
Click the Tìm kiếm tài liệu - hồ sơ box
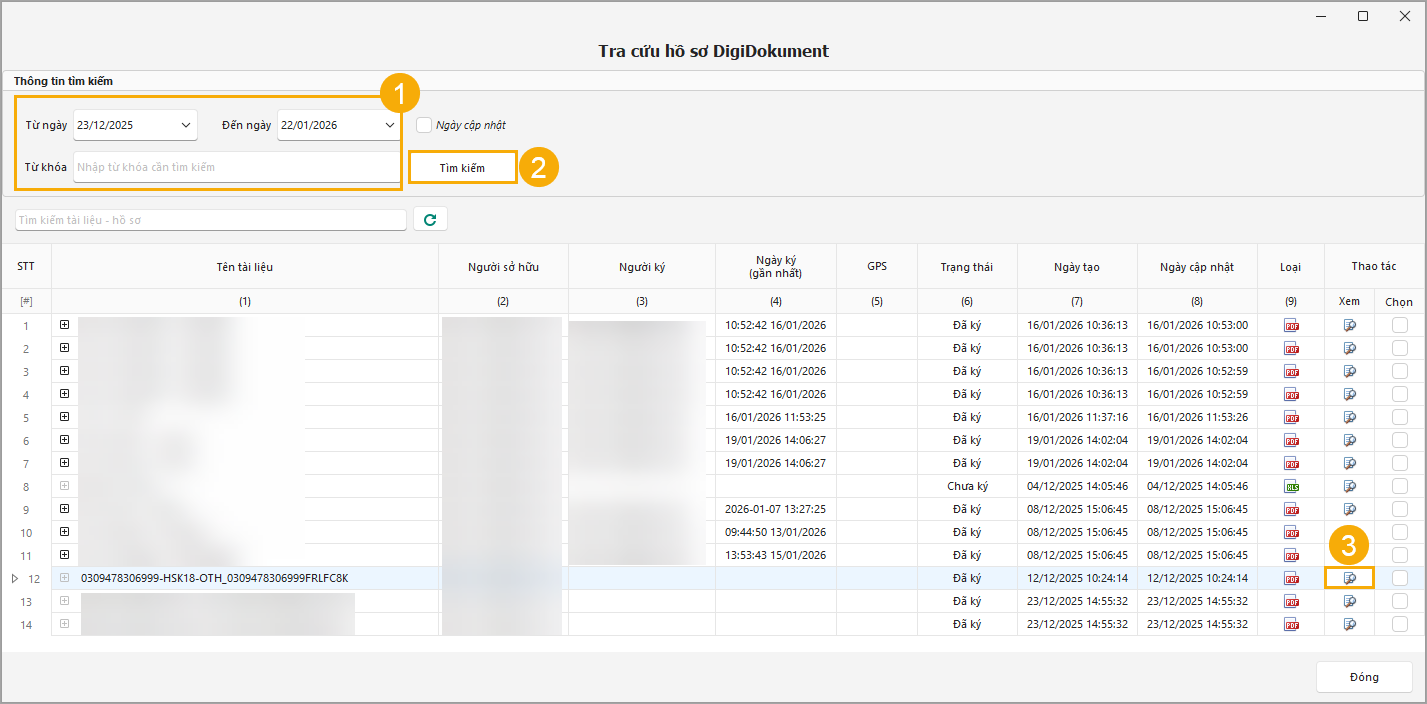click(211, 220)
